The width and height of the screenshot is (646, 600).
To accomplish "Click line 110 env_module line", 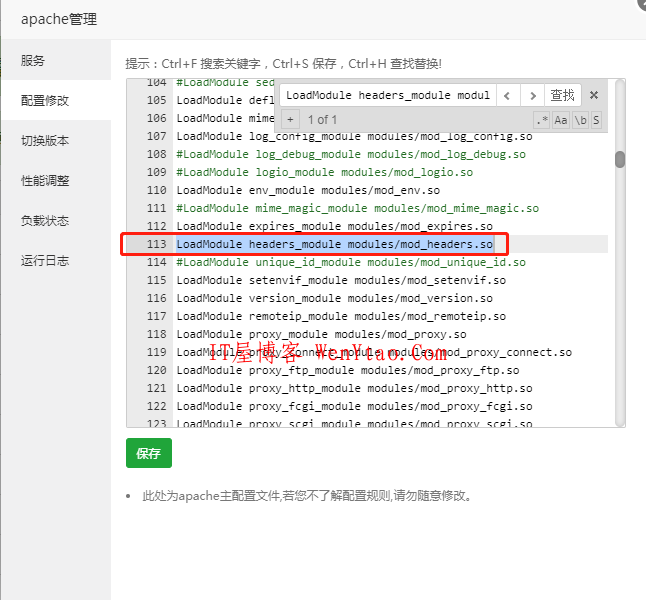I will tap(308, 190).
